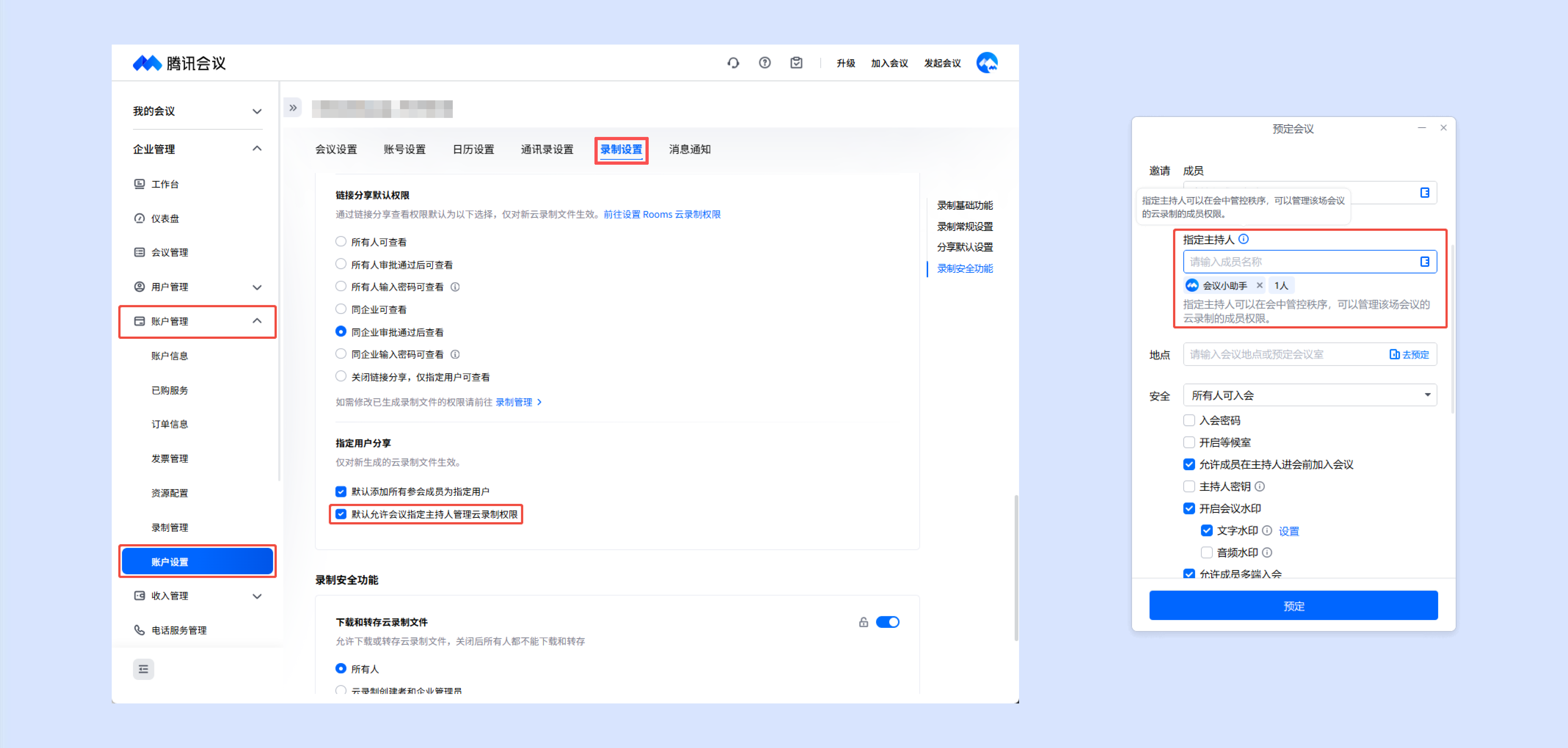Expand the 收入管理 submenu chevron
1568x748 pixels.
(x=257, y=596)
